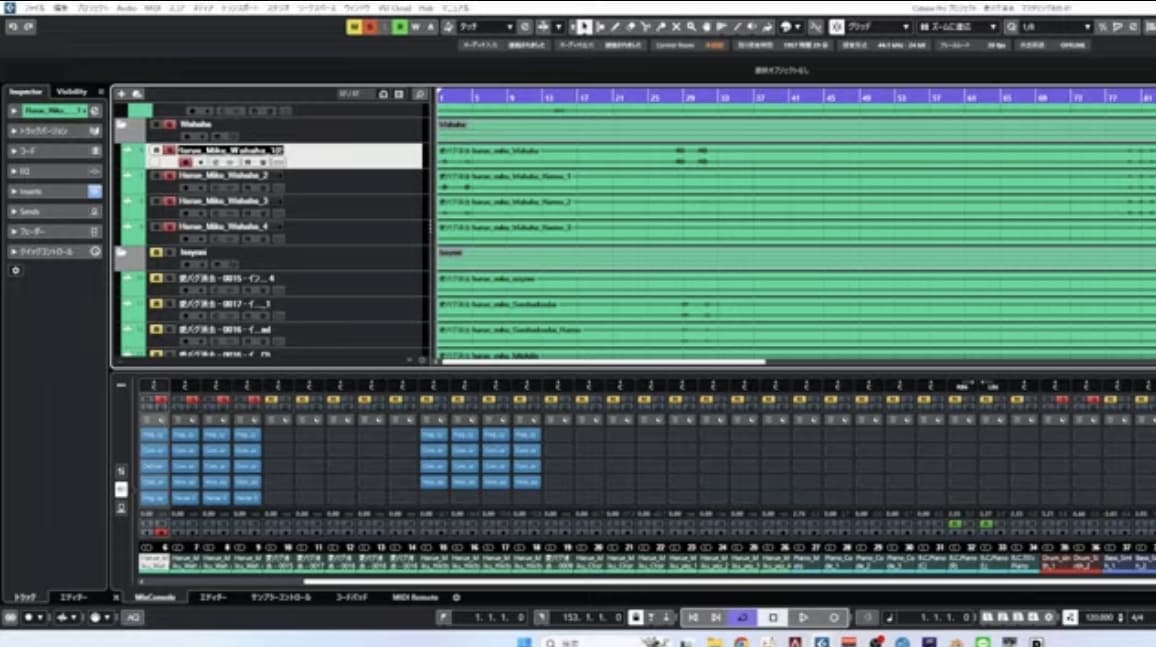Collapse the Inayasi folder track
The image size is (1156, 647).
[x=122, y=253]
